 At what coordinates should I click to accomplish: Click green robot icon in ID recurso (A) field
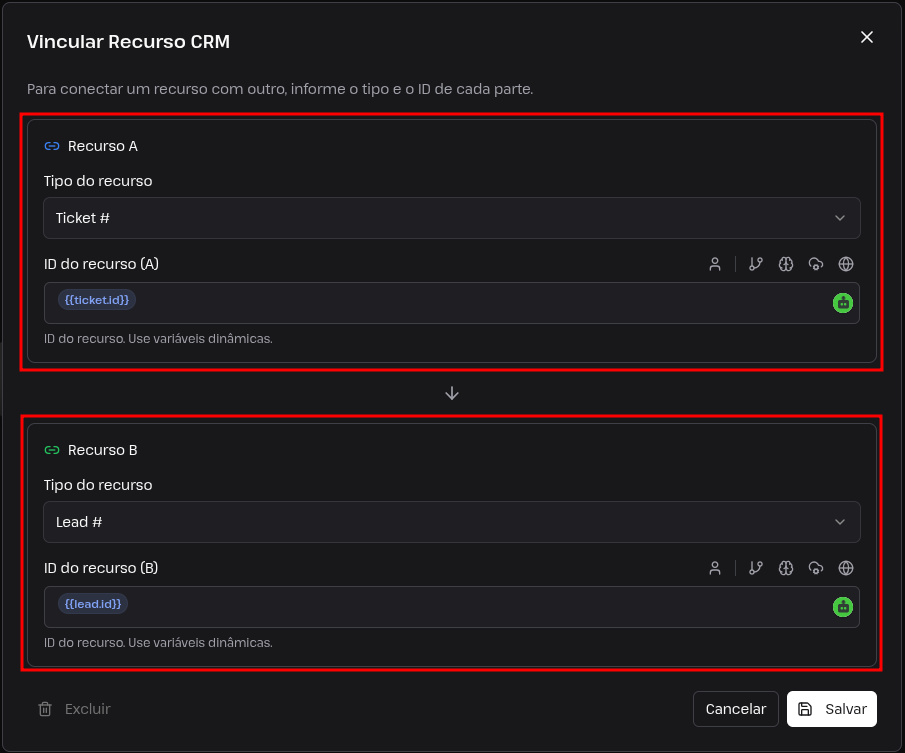(843, 303)
